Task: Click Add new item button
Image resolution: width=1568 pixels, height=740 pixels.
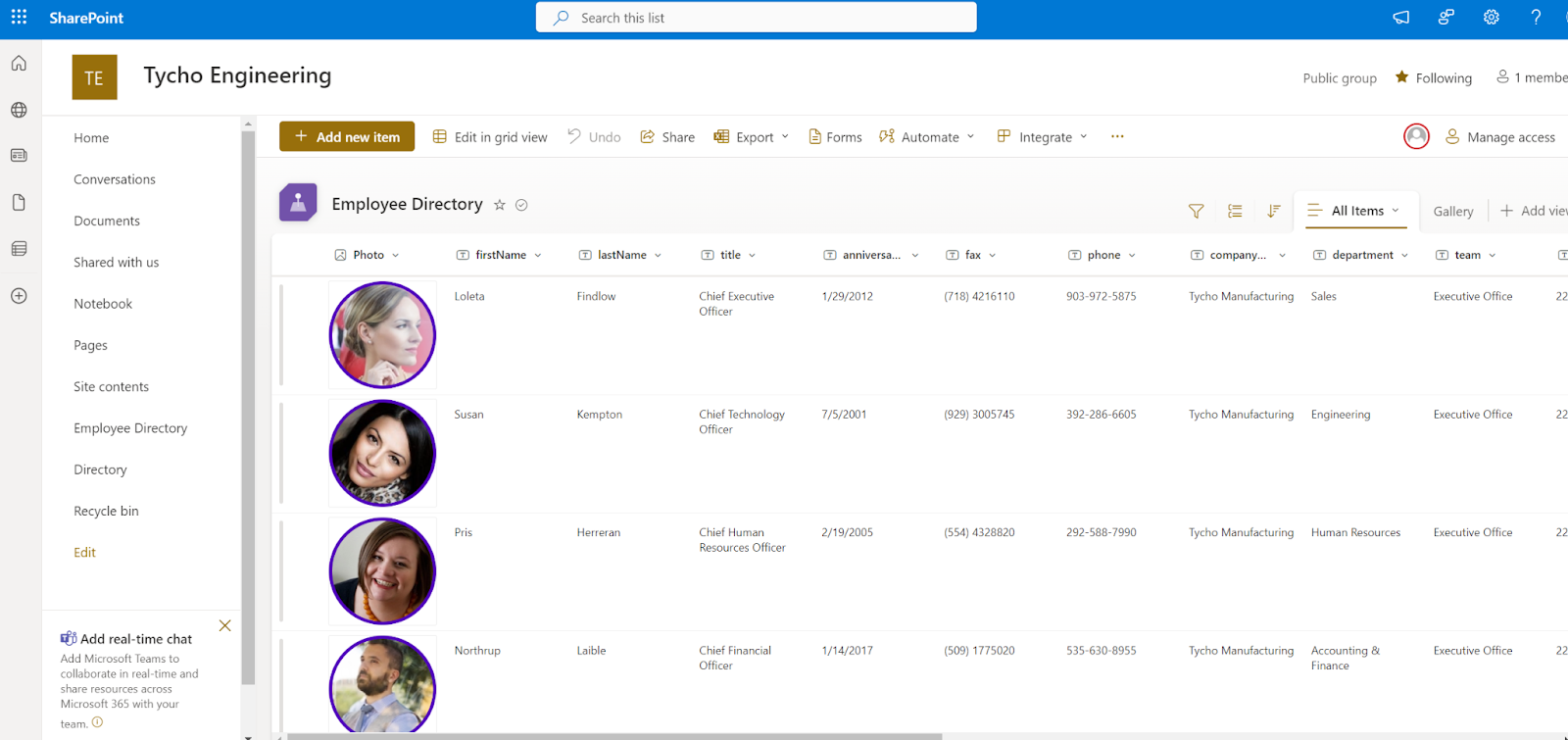Action: click(347, 136)
